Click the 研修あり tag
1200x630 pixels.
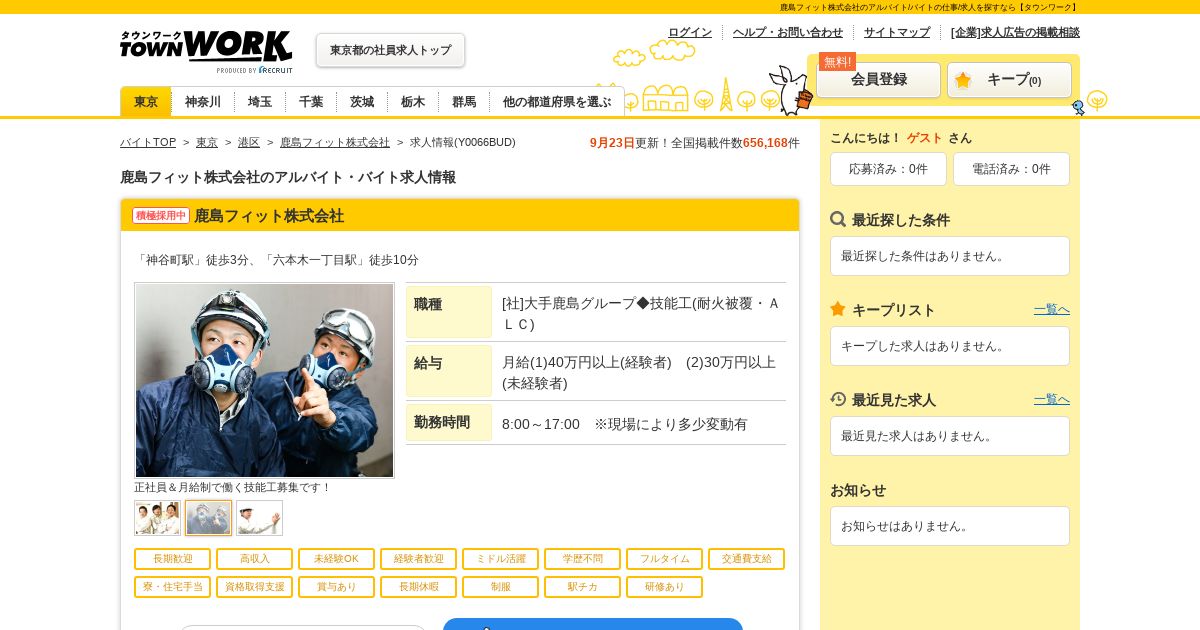664,587
